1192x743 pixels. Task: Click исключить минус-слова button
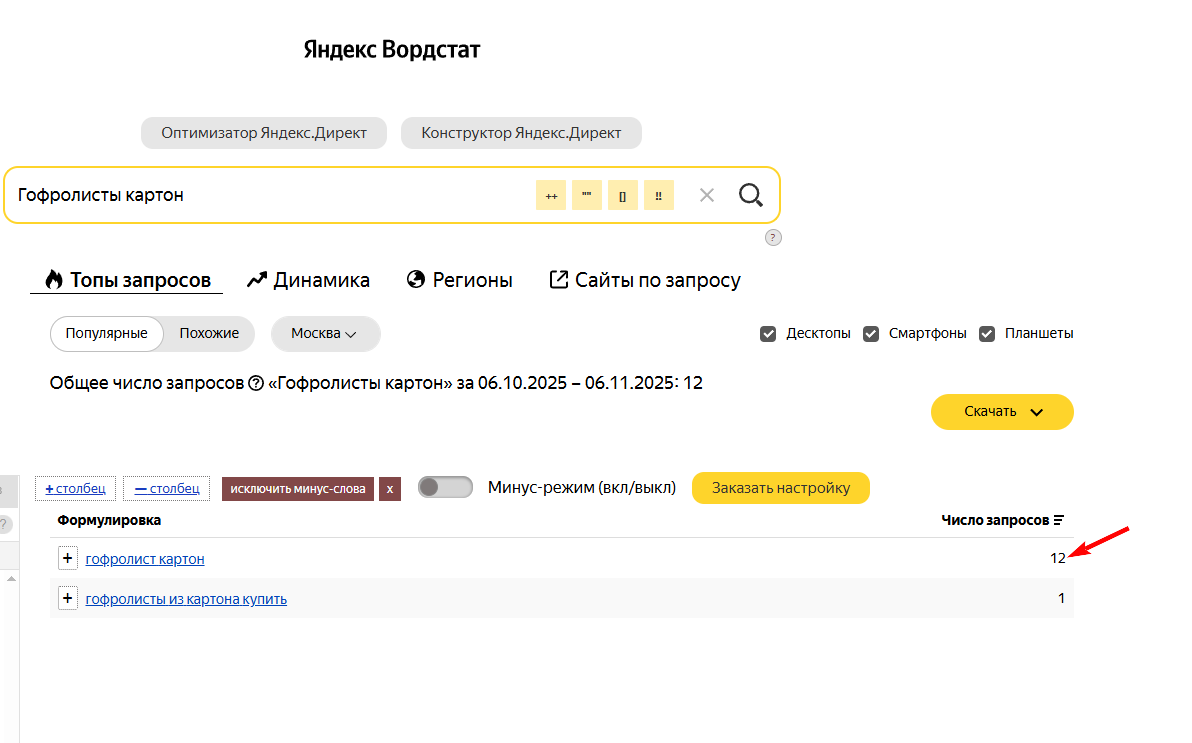[x=298, y=489]
